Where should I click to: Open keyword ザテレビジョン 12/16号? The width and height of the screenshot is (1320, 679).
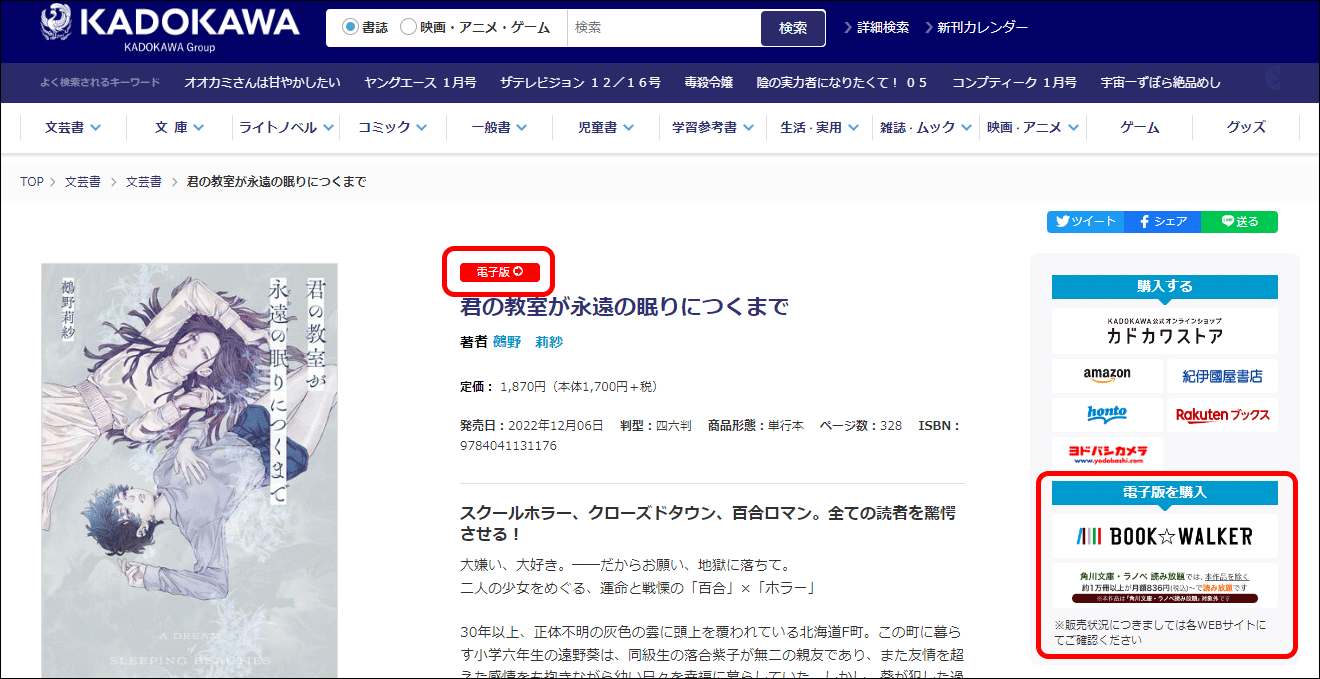(x=580, y=83)
